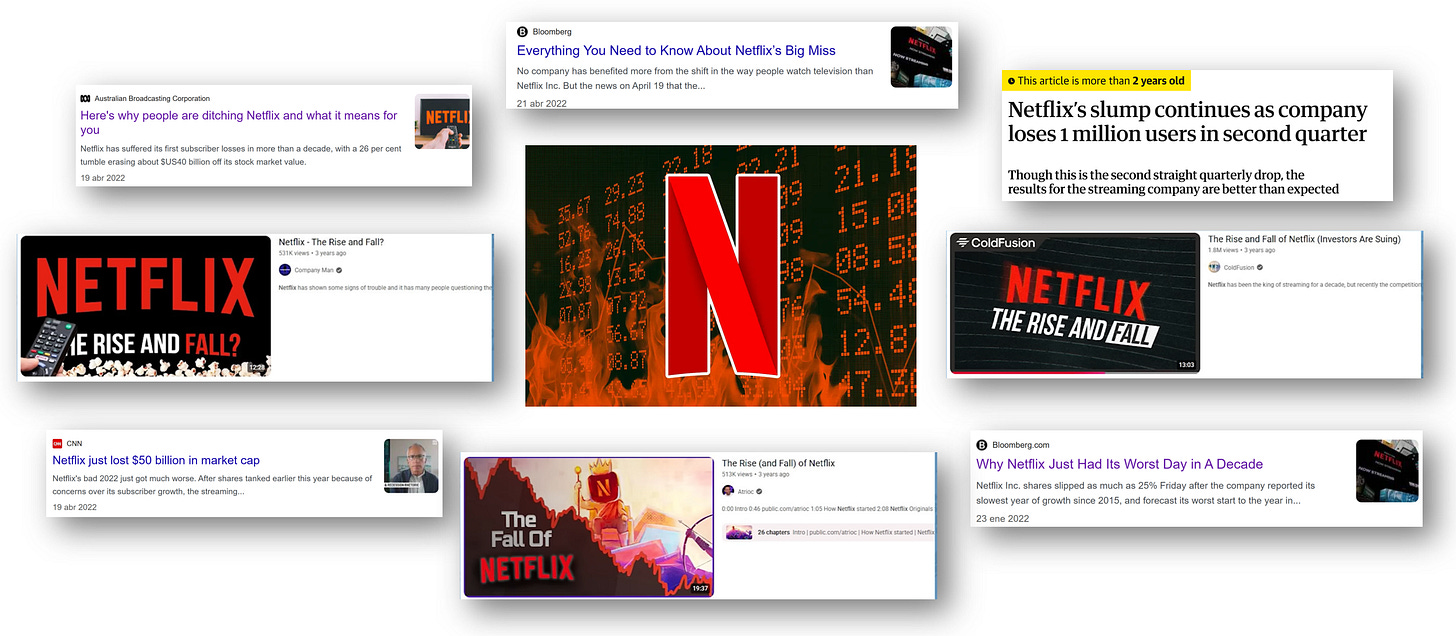Click the thumbnail beside the Bloomberg.com Worst Day article

tap(1387, 470)
